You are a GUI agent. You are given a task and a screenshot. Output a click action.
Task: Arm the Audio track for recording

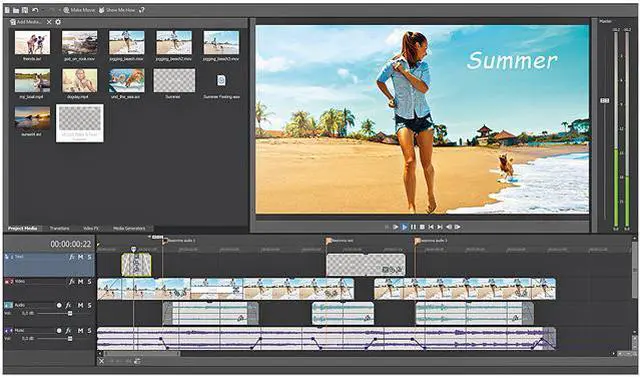(59, 305)
